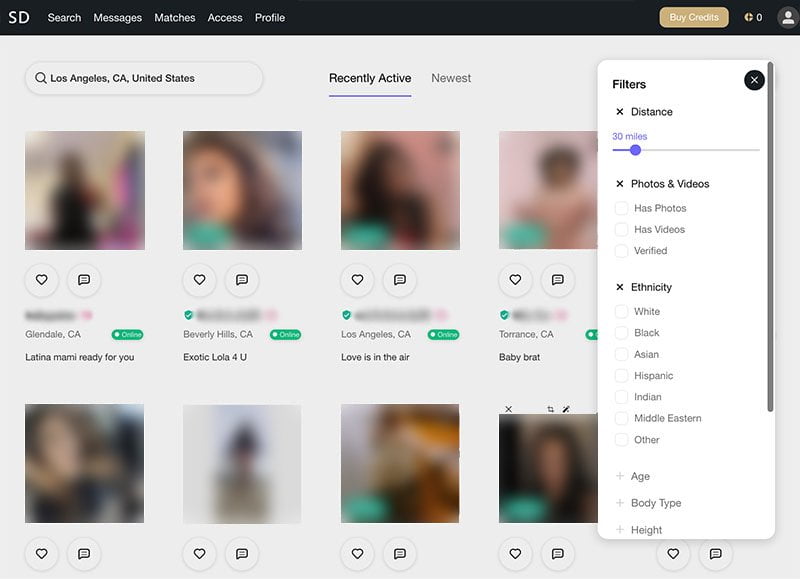Like the second profile in second row
800x579 pixels.
point(199,553)
